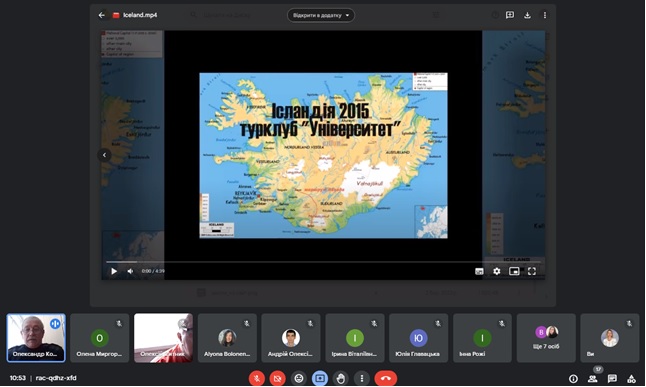Download the Iceland.mp4 file
The image size is (646, 387).
coord(527,15)
